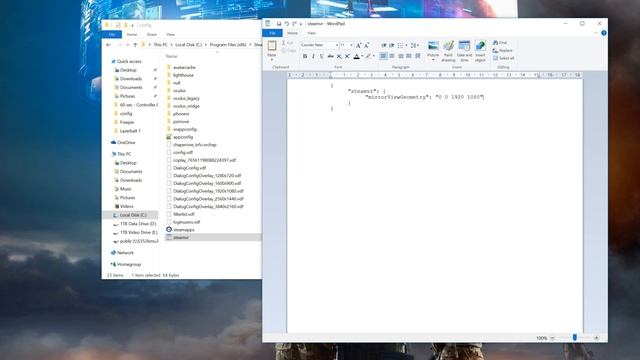Click the Save icon in WordPad's quick access toolbar
640x360 pixels.
click(279, 24)
